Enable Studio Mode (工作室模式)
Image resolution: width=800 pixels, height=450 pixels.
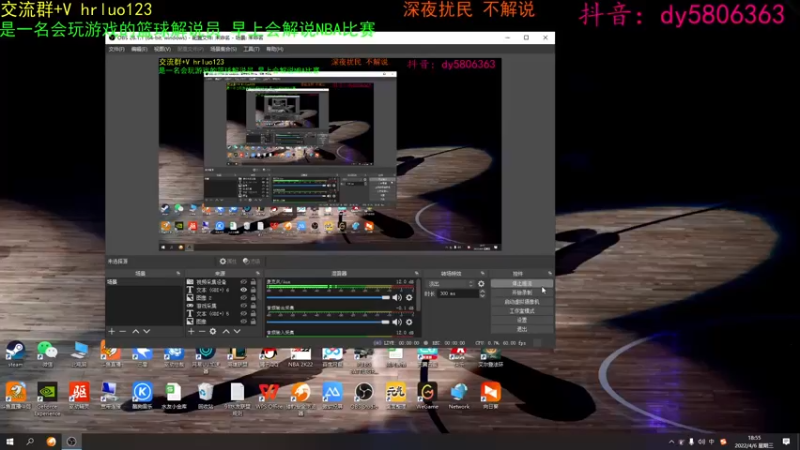[521, 311]
